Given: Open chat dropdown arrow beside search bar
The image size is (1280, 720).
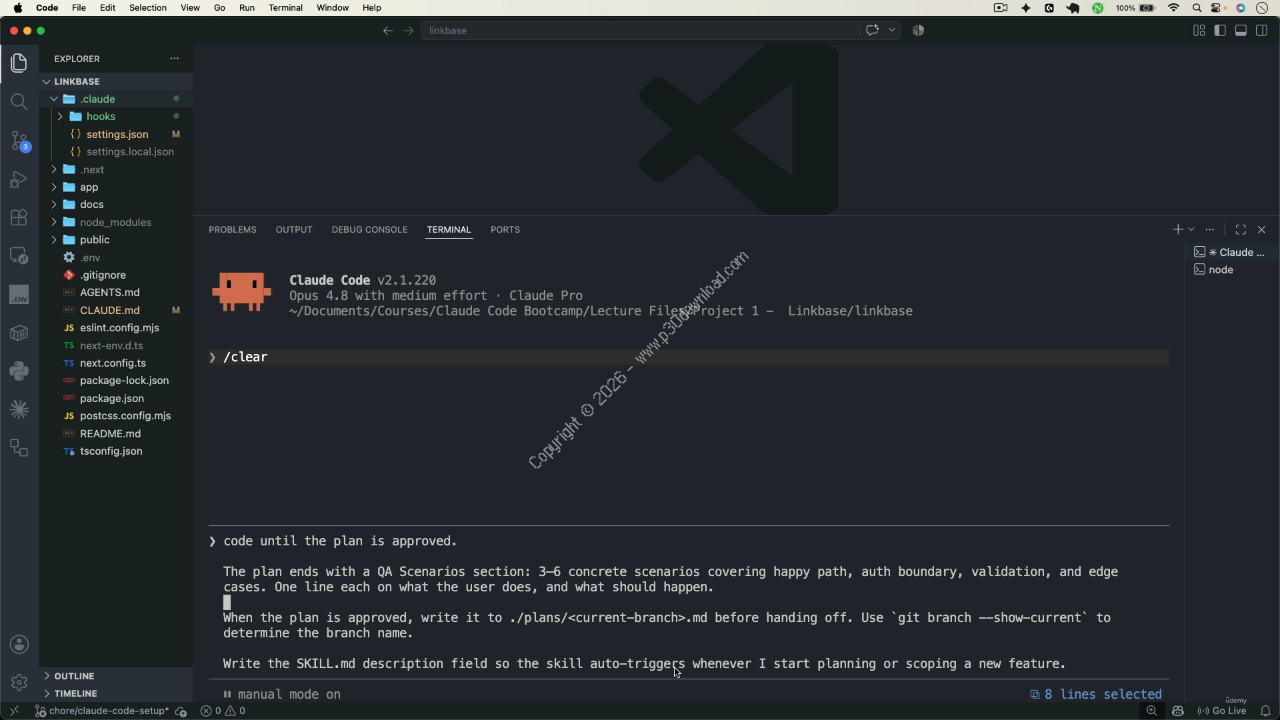Looking at the screenshot, I should (x=892, y=30).
